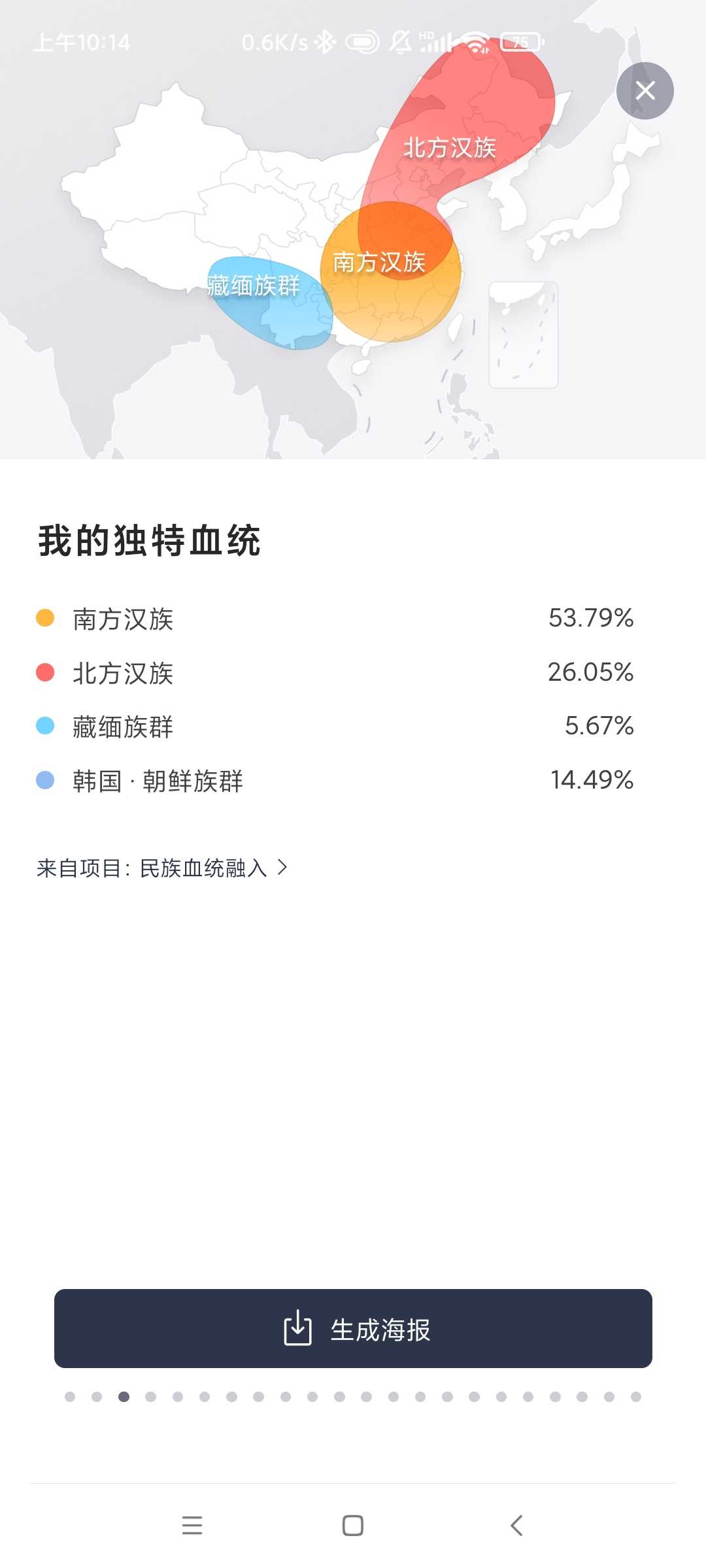This screenshot has width=706, height=1568.
Task: Close the ancestry map with X button
Action: [x=645, y=91]
